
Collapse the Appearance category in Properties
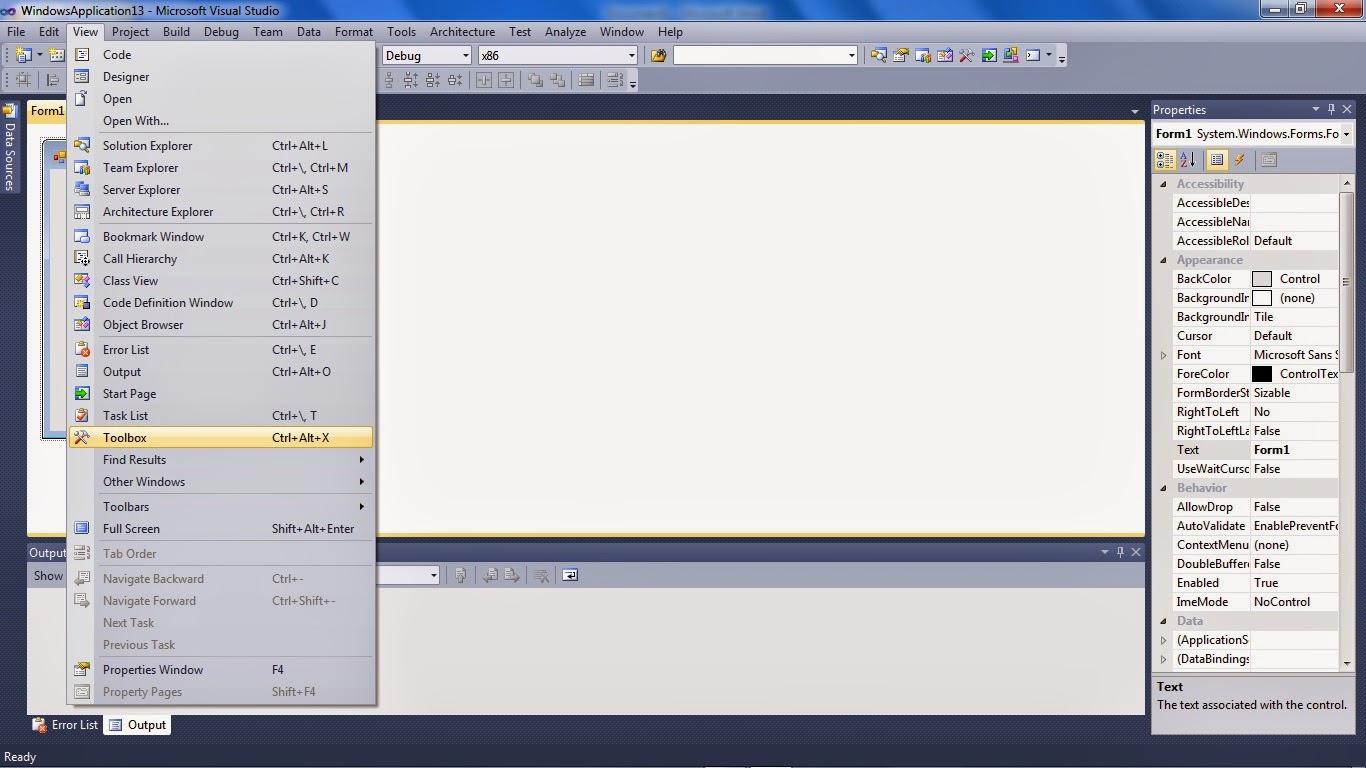1164,260
